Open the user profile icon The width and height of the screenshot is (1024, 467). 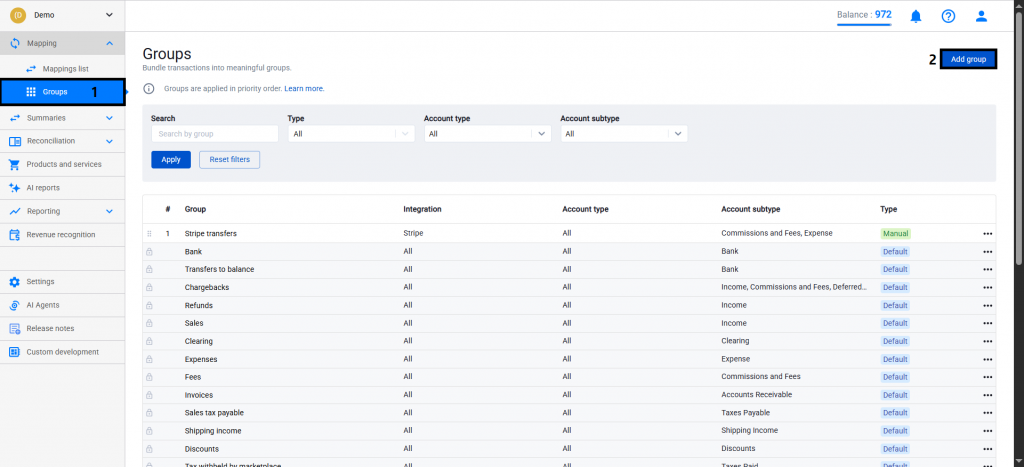tap(981, 16)
